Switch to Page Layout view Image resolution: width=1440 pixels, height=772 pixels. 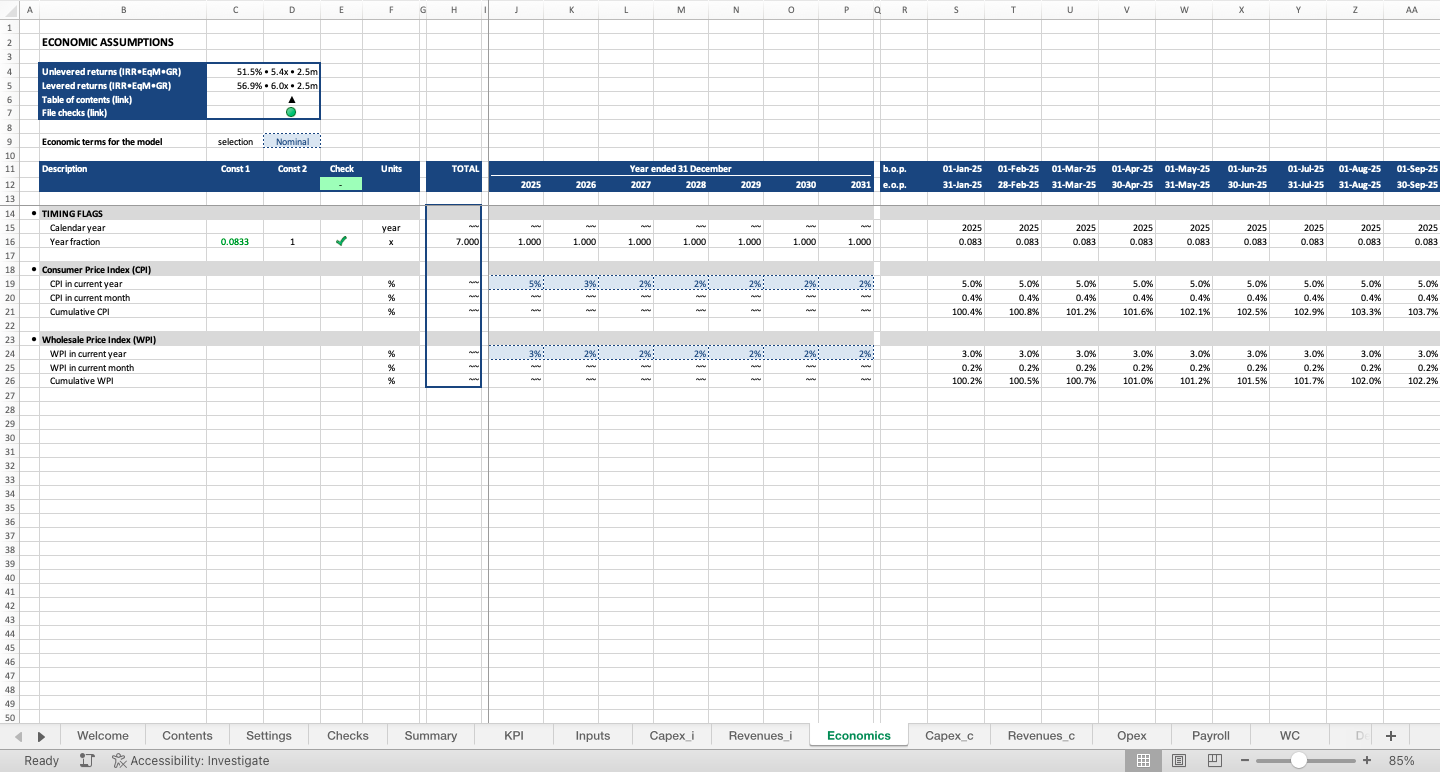tap(1178, 760)
